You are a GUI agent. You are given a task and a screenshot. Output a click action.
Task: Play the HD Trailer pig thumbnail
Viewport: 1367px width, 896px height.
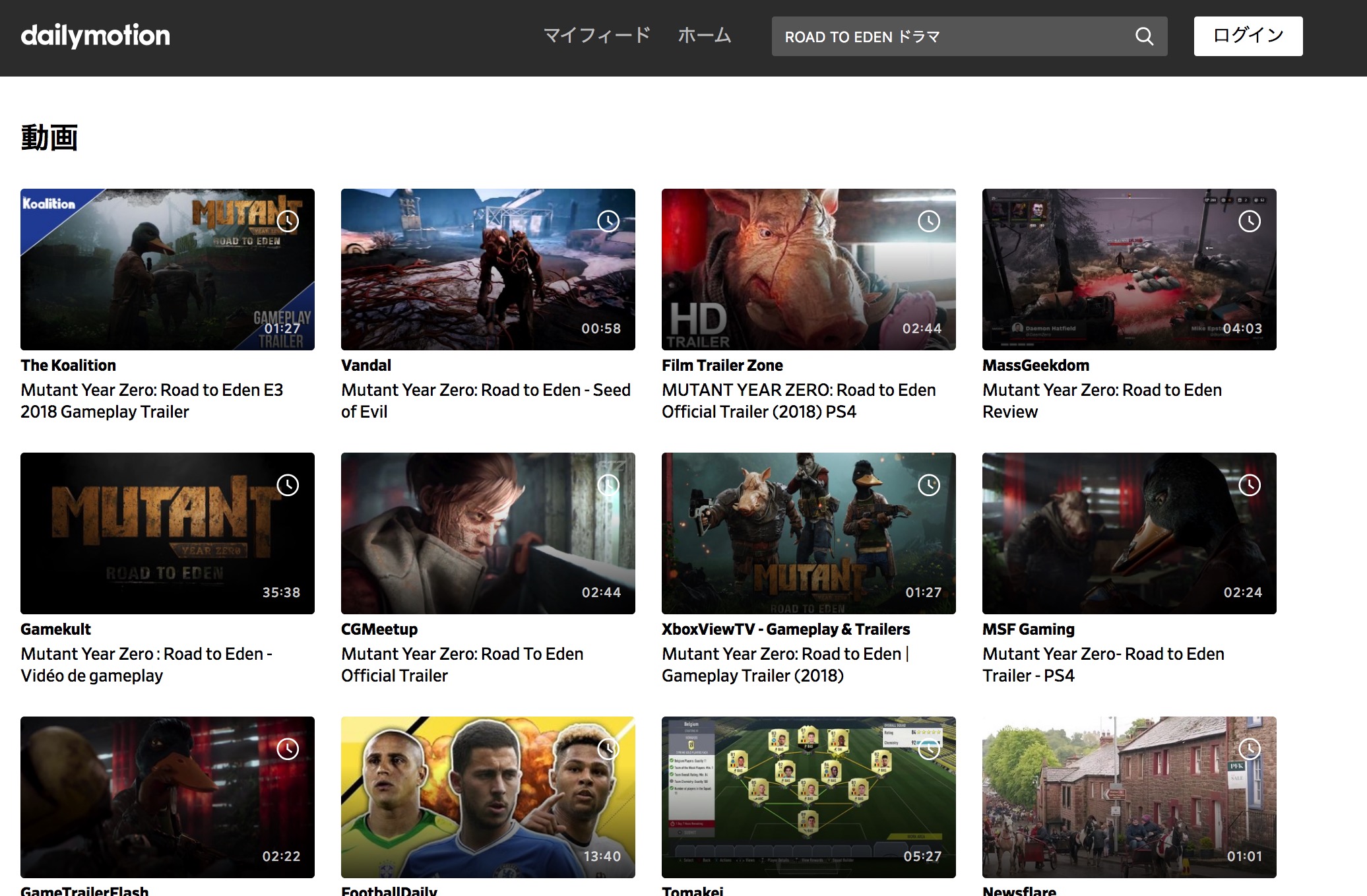pos(809,269)
